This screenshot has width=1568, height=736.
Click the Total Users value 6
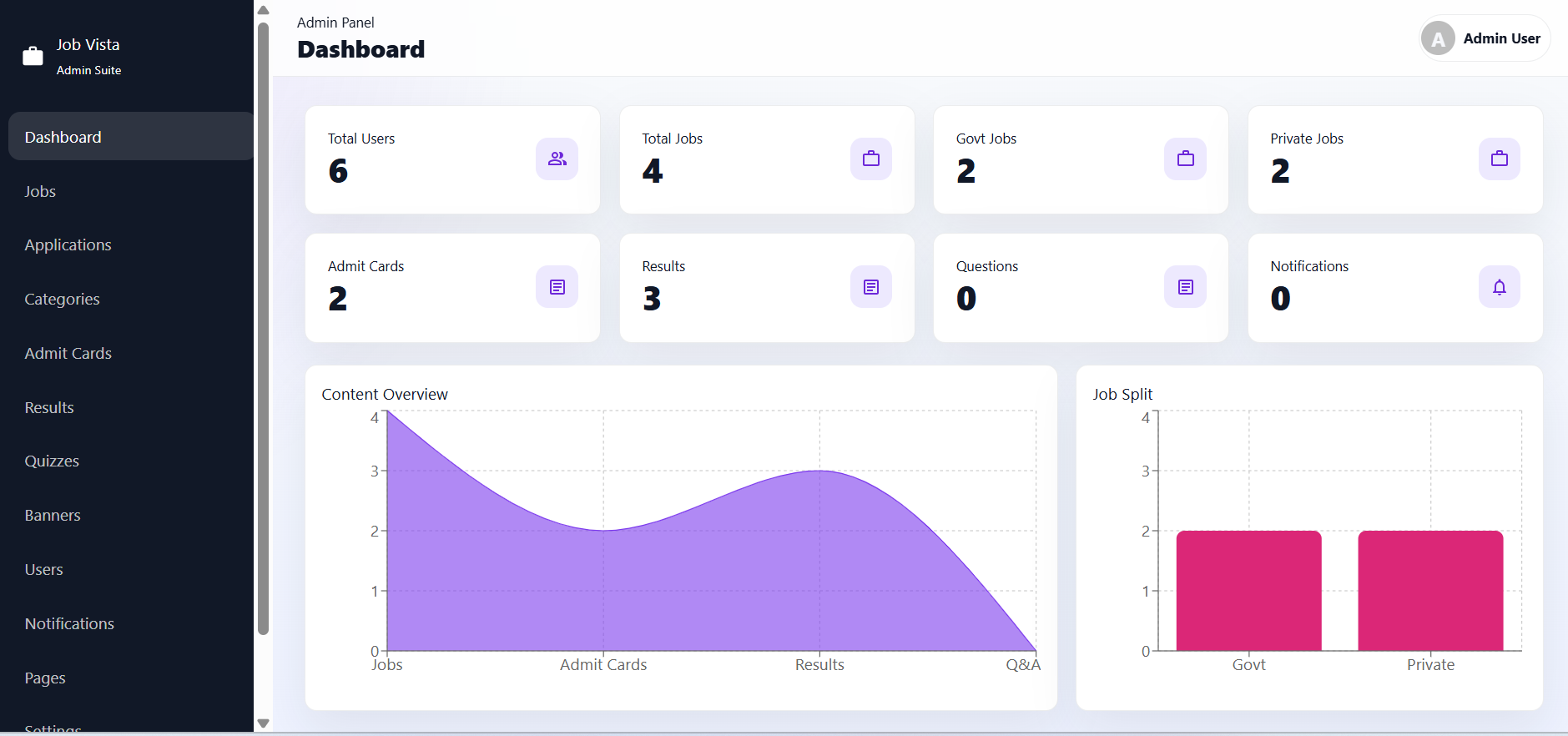coord(338,171)
